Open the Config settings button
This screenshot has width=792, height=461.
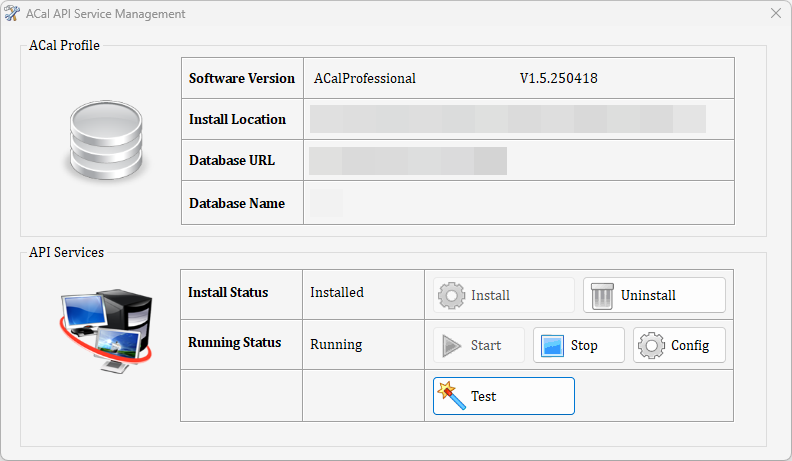[679, 345]
